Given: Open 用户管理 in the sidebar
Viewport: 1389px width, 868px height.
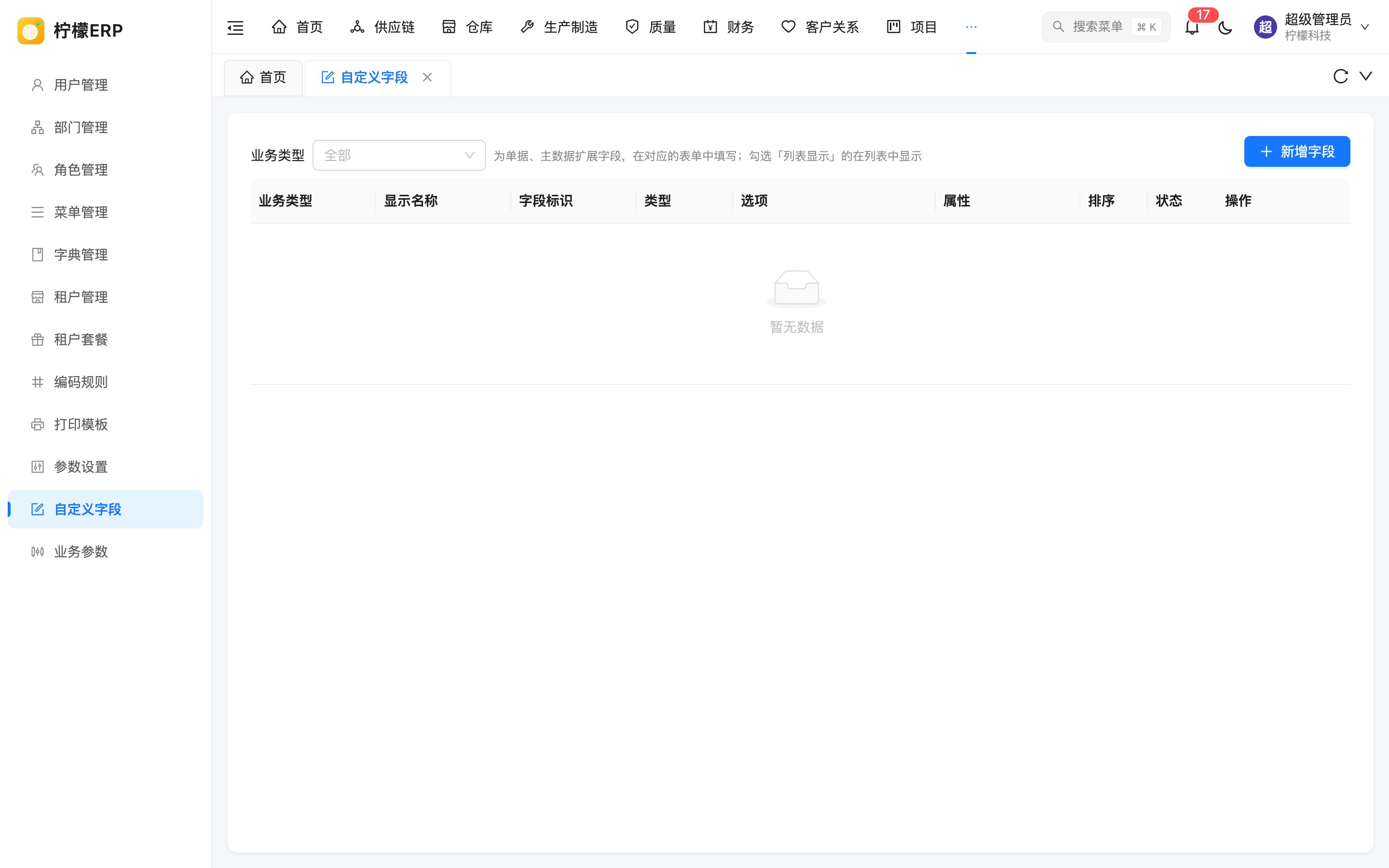Looking at the screenshot, I should pos(106,85).
